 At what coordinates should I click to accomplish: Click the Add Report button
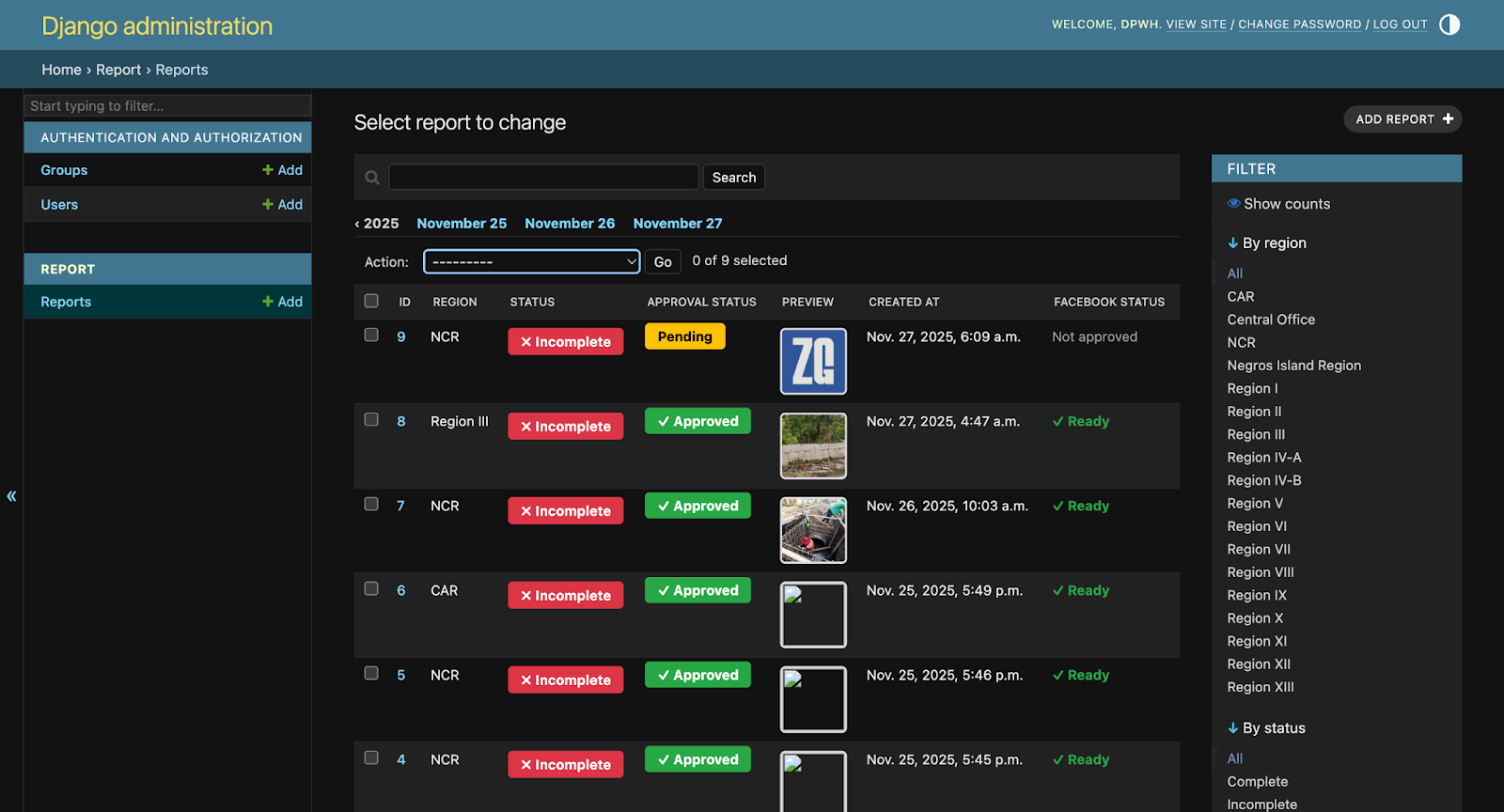(1402, 119)
